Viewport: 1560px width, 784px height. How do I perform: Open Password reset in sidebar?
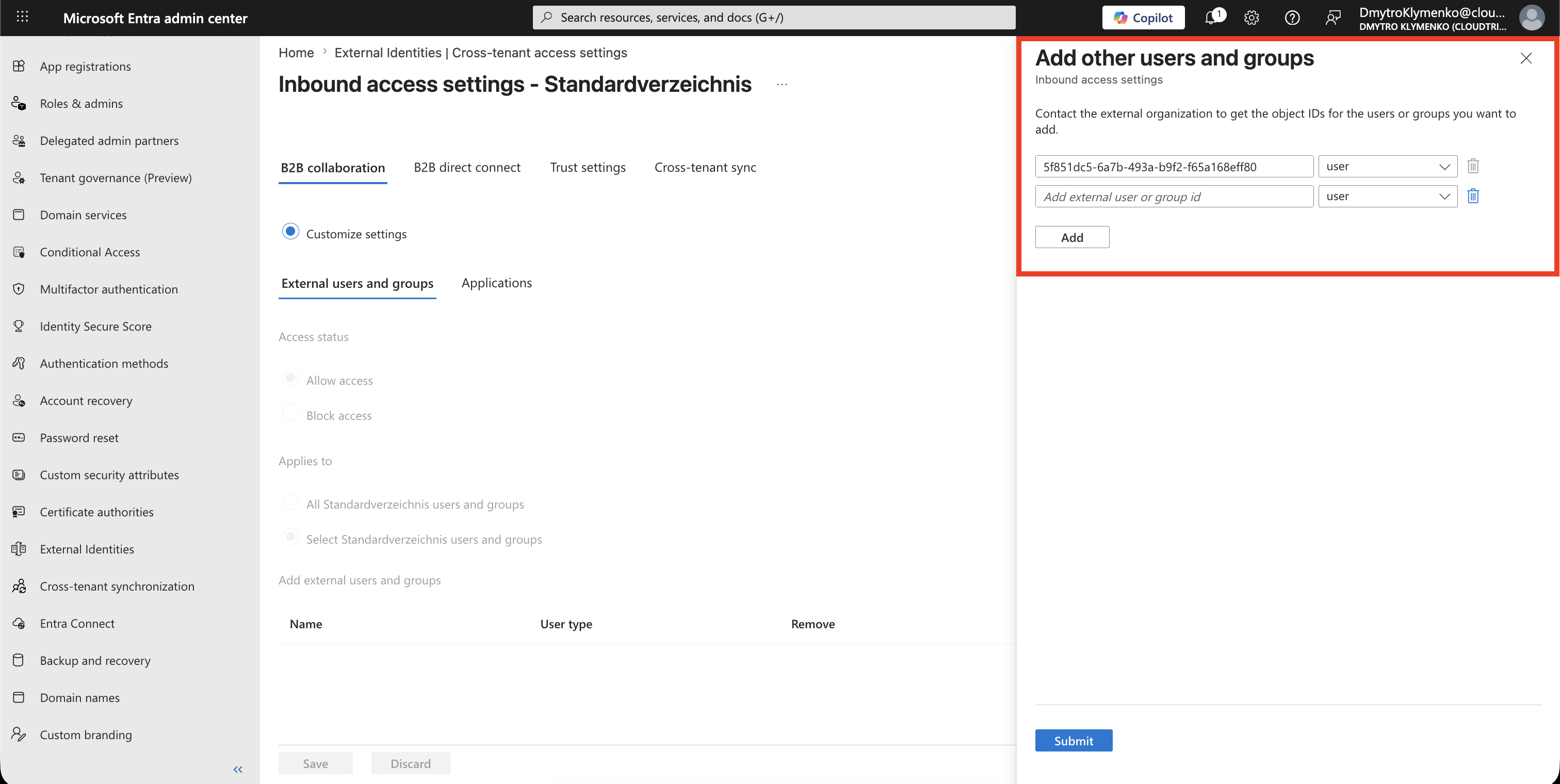pos(79,437)
